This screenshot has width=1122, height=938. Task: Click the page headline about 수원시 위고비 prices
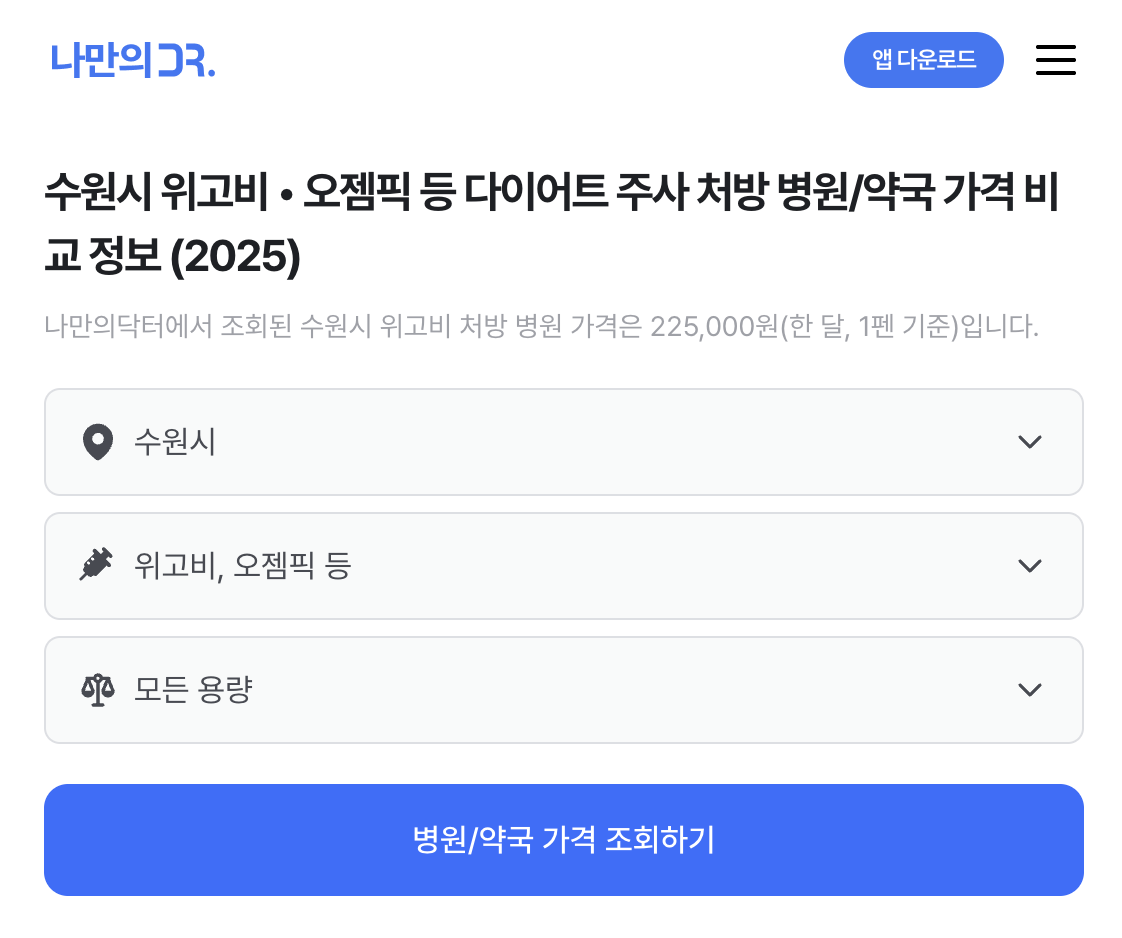(x=551, y=220)
